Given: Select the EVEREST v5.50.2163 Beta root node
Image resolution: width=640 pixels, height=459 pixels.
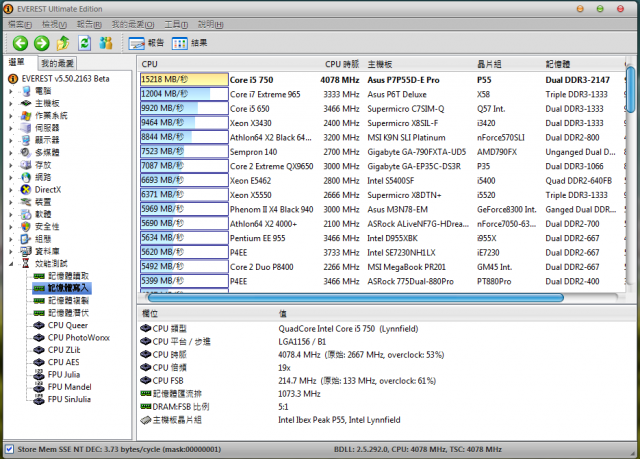Looking at the screenshot, I should (59, 78).
